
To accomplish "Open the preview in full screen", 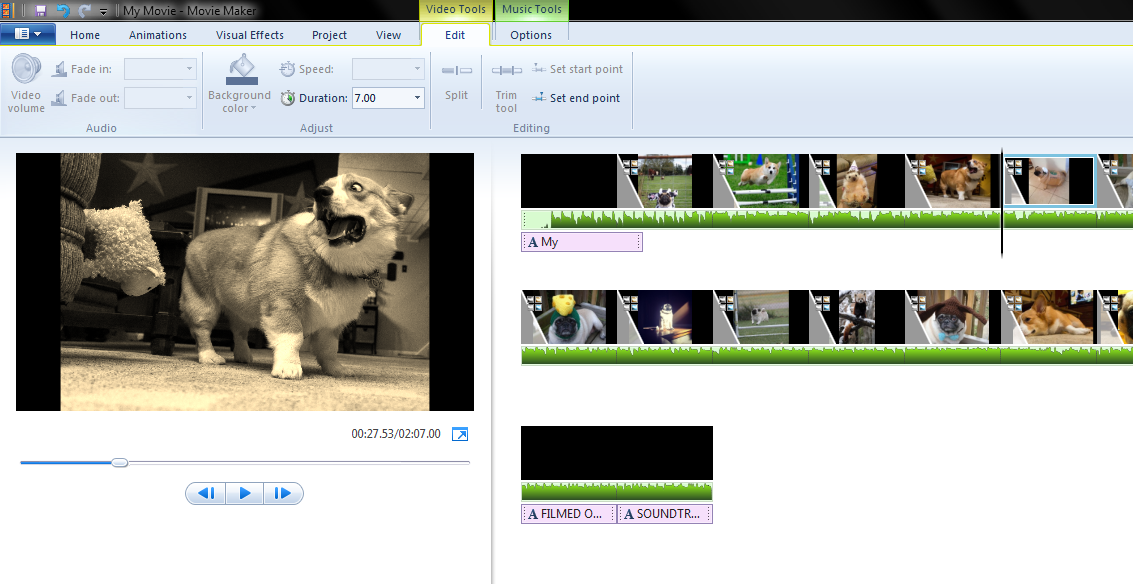I will tap(460, 434).
